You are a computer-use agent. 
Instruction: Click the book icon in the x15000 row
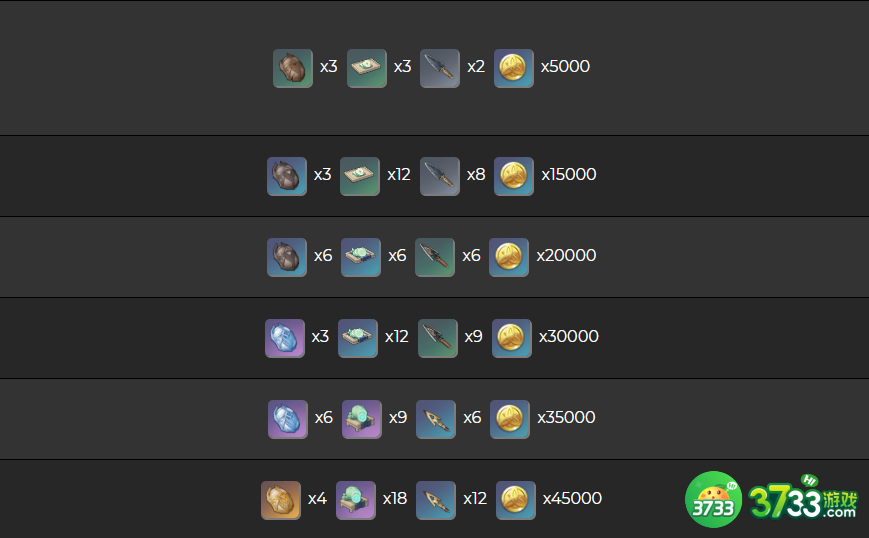(x=360, y=176)
